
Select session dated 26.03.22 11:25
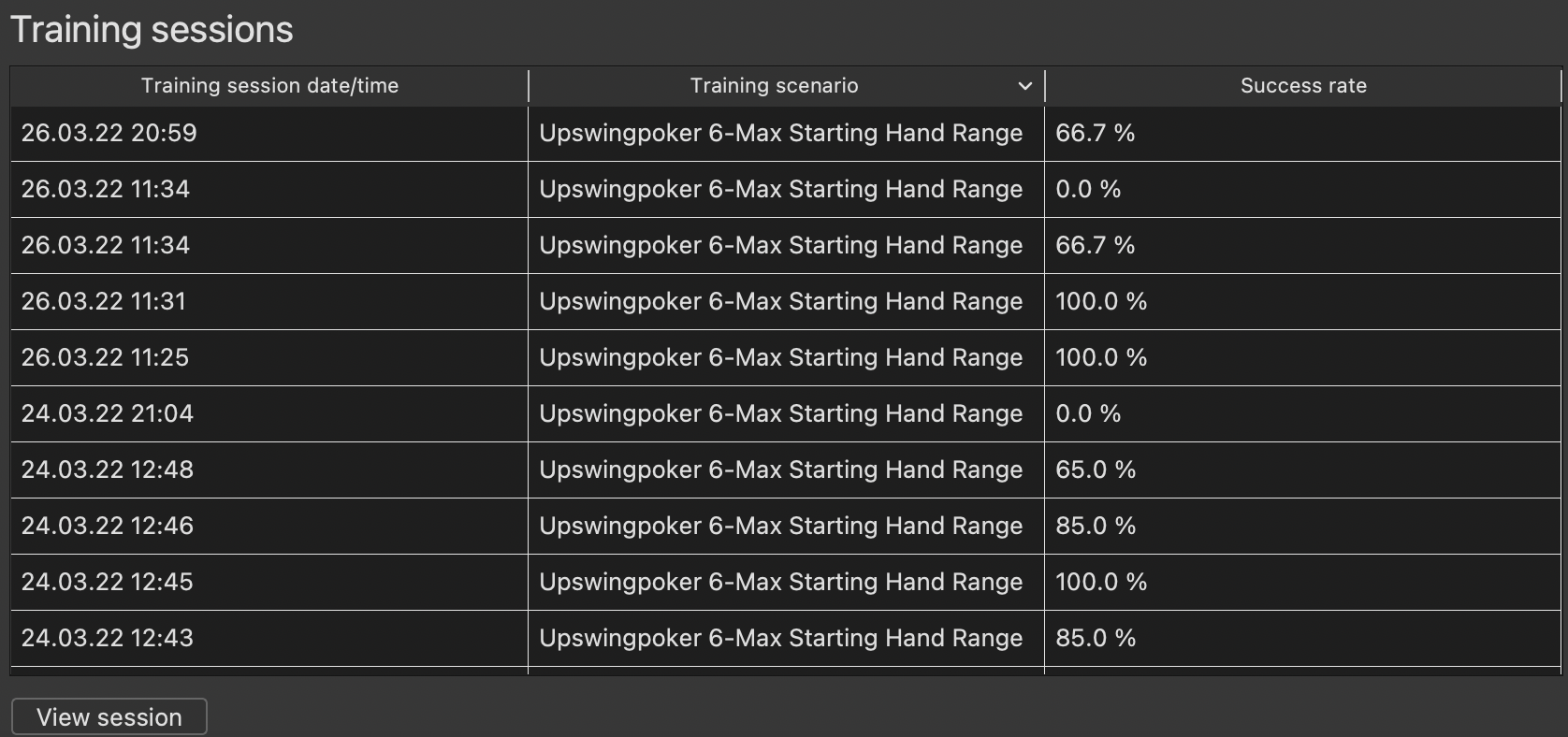click(x=105, y=357)
